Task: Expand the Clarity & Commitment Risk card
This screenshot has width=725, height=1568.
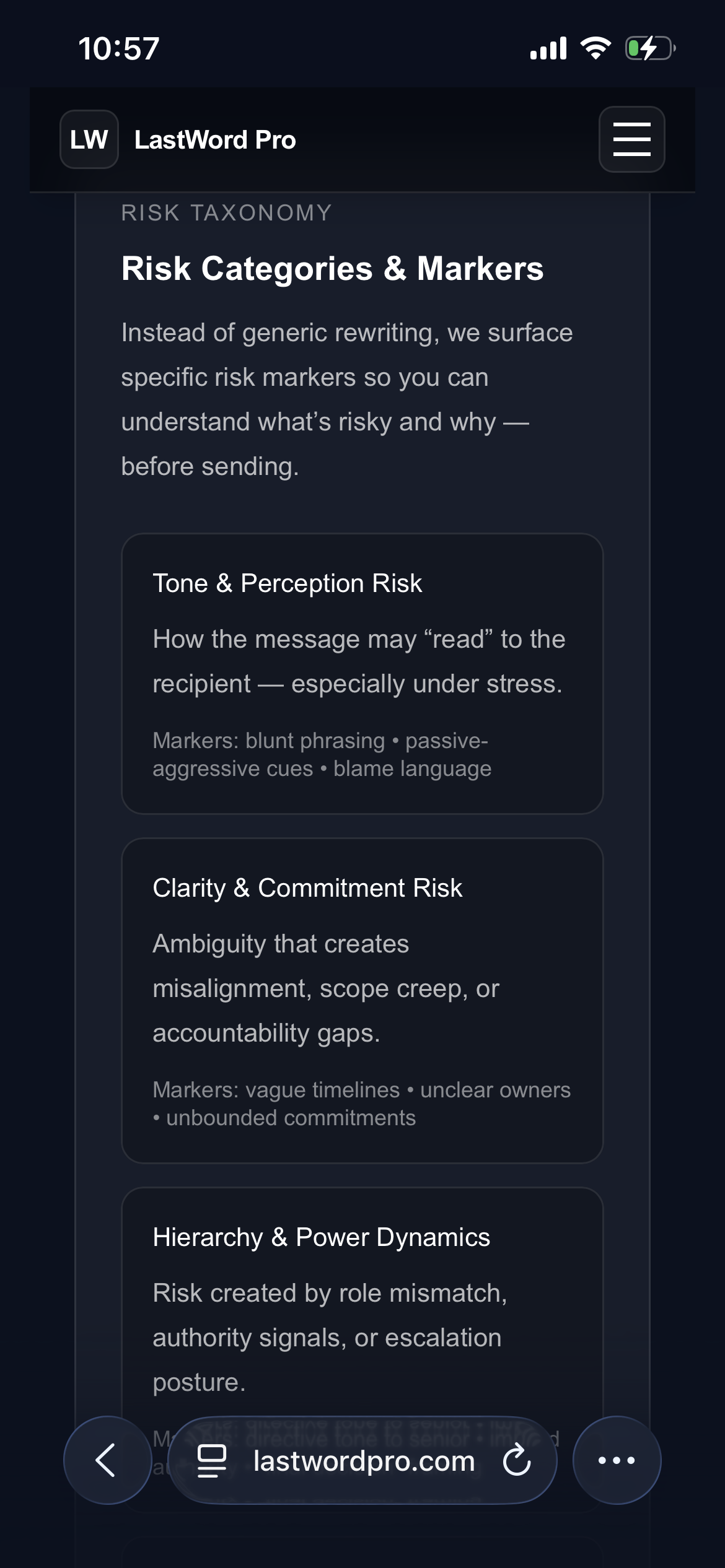Action: (x=362, y=1003)
